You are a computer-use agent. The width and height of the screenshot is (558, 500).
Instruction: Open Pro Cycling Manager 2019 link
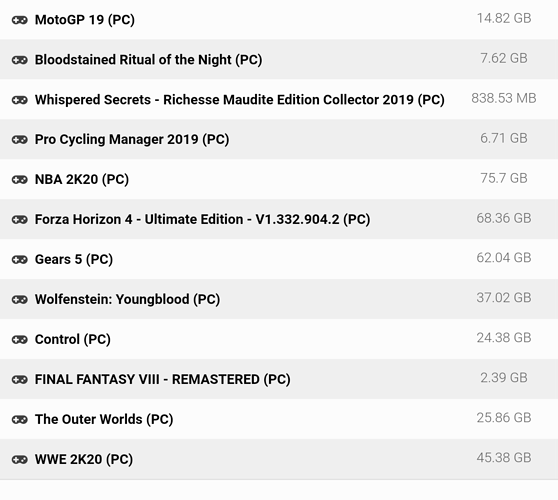point(132,140)
